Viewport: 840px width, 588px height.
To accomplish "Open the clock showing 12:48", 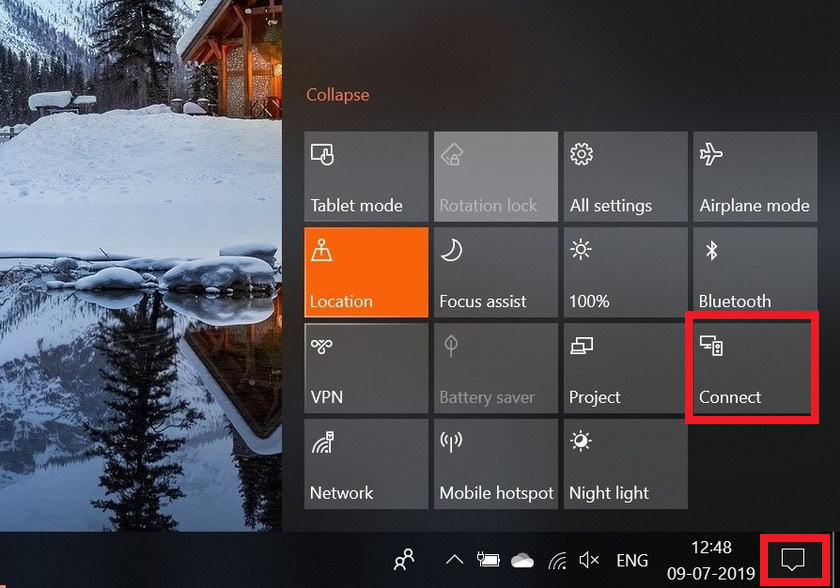I will pos(711,560).
